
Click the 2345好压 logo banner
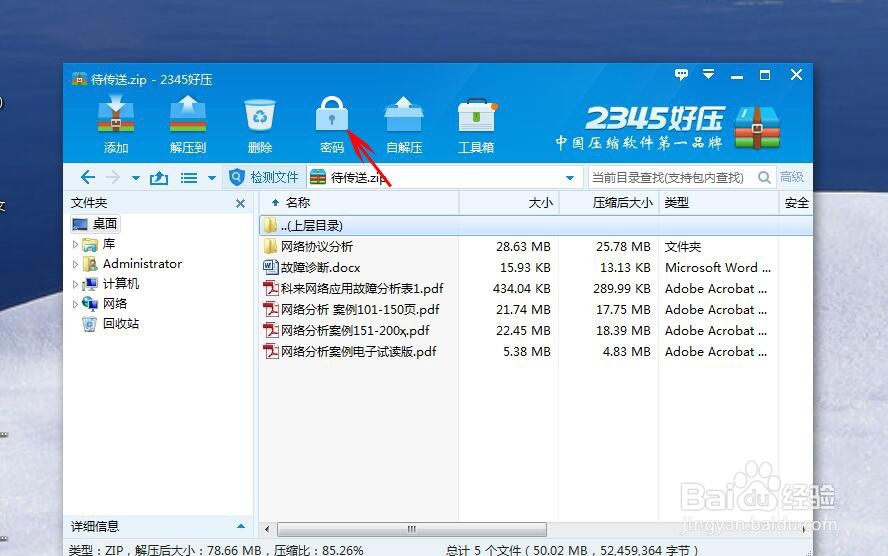[668, 127]
